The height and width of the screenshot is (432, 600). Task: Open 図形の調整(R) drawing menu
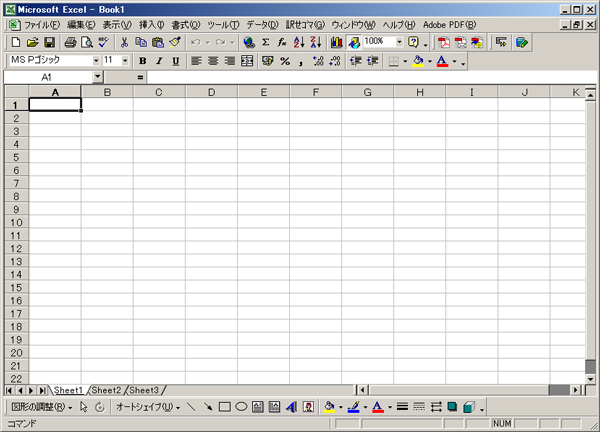(x=41, y=407)
